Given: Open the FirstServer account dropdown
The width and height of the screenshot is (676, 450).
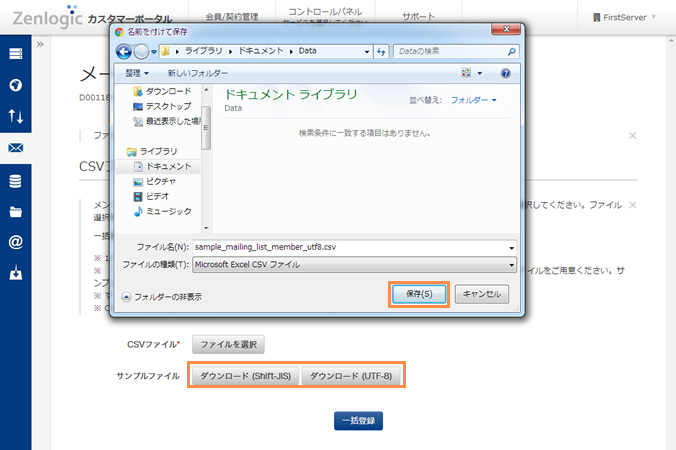Looking at the screenshot, I should click(624, 17).
